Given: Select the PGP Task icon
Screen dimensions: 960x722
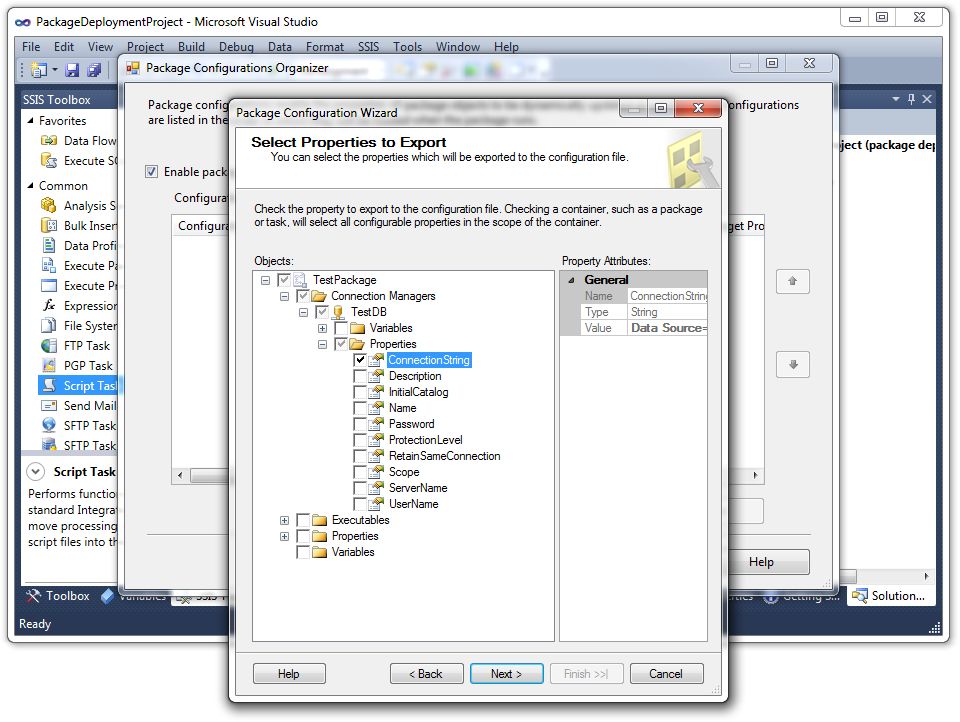Looking at the screenshot, I should [x=49, y=366].
